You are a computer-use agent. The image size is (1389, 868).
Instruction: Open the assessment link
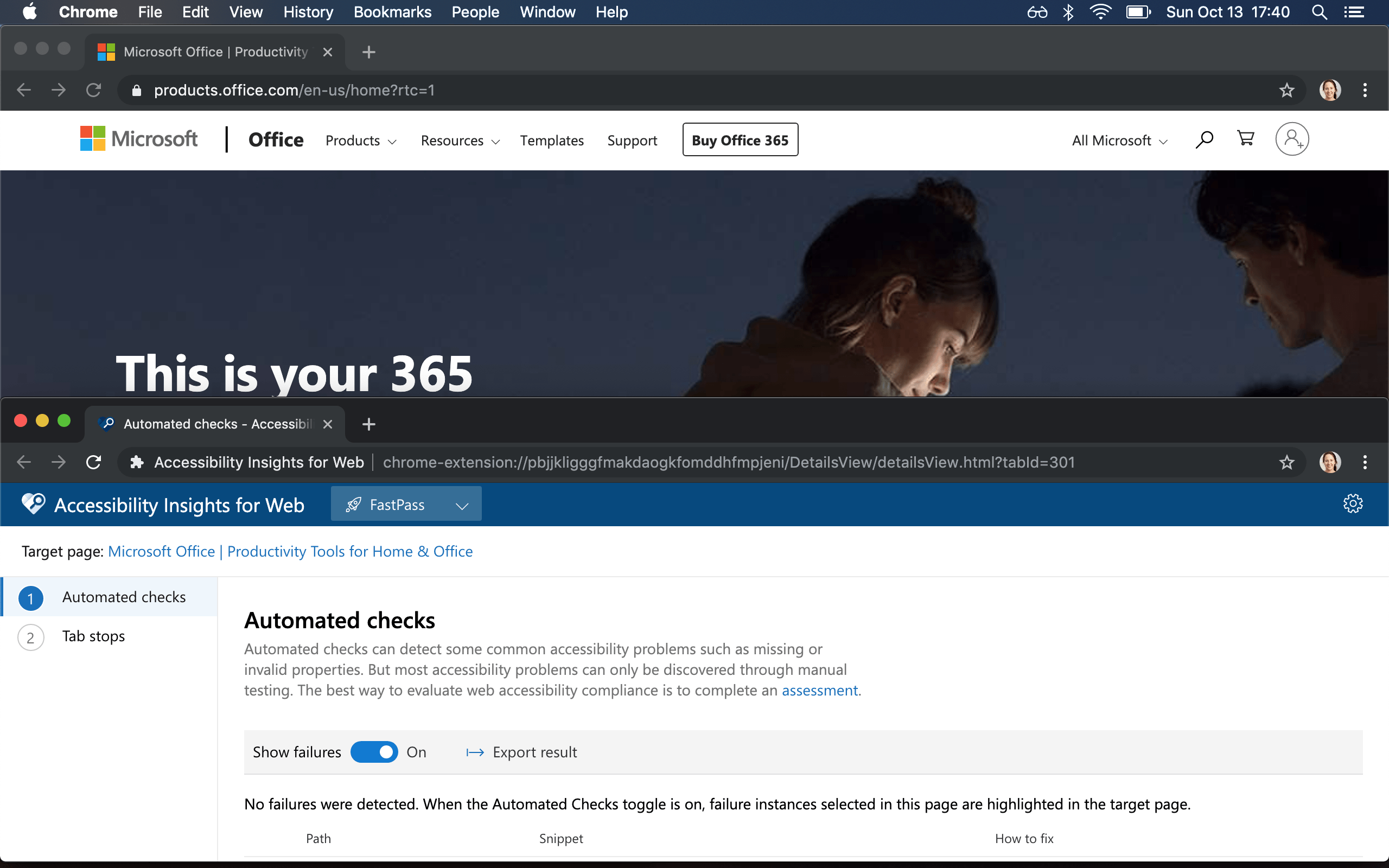tap(819, 690)
